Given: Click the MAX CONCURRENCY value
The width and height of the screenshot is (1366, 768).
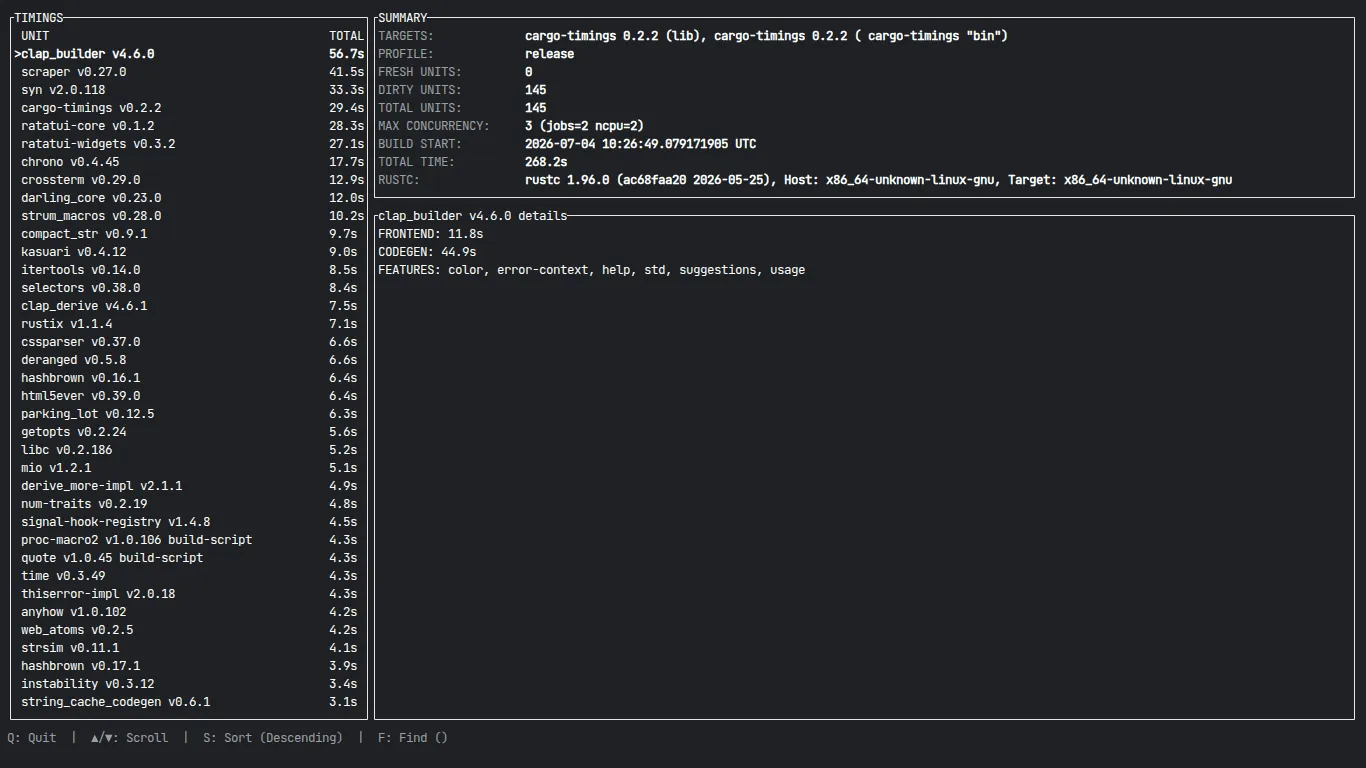Looking at the screenshot, I should pos(584,126).
